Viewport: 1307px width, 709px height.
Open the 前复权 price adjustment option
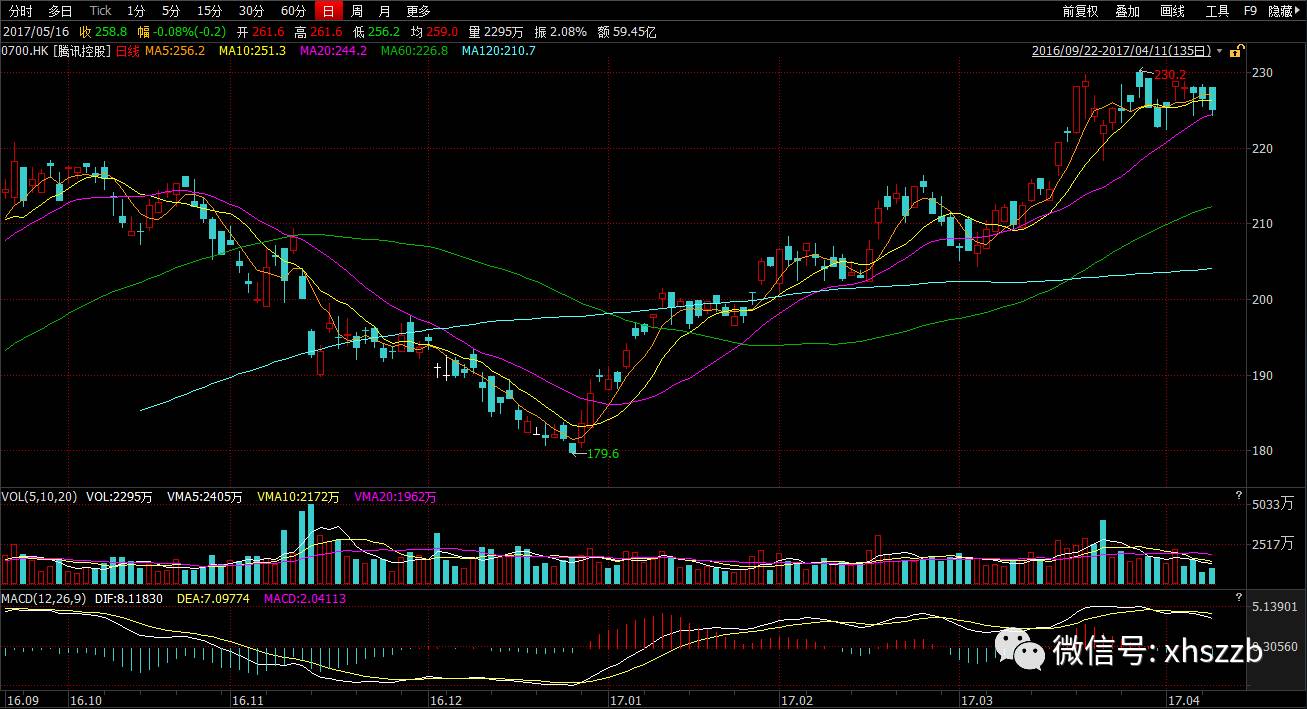pyautogui.click(x=1080, y=11)
